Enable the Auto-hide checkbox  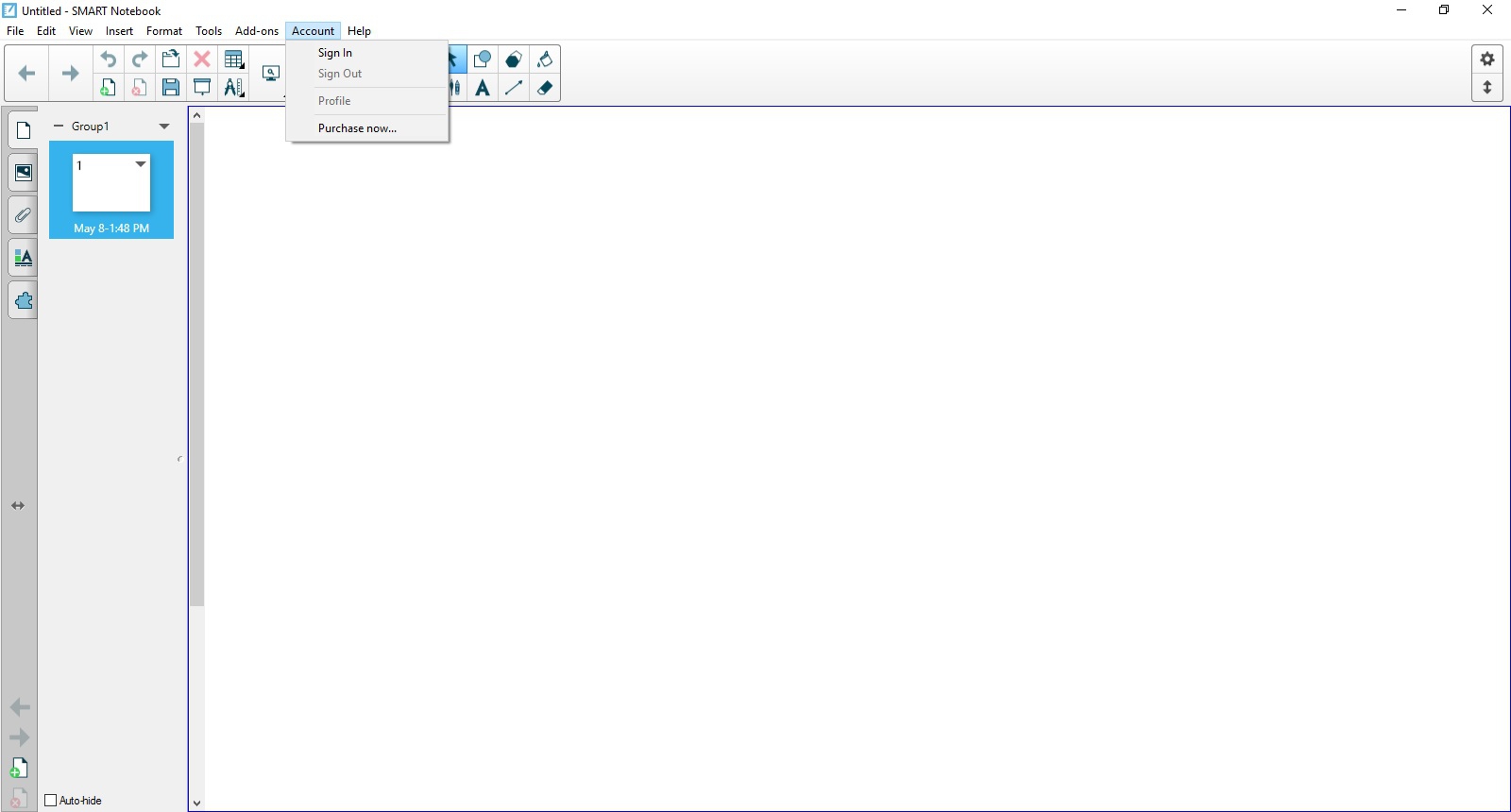(x=51, y=801)
